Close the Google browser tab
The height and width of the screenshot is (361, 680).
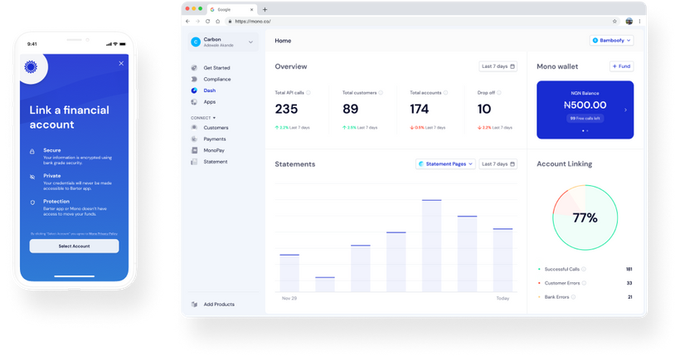[252, 10]
